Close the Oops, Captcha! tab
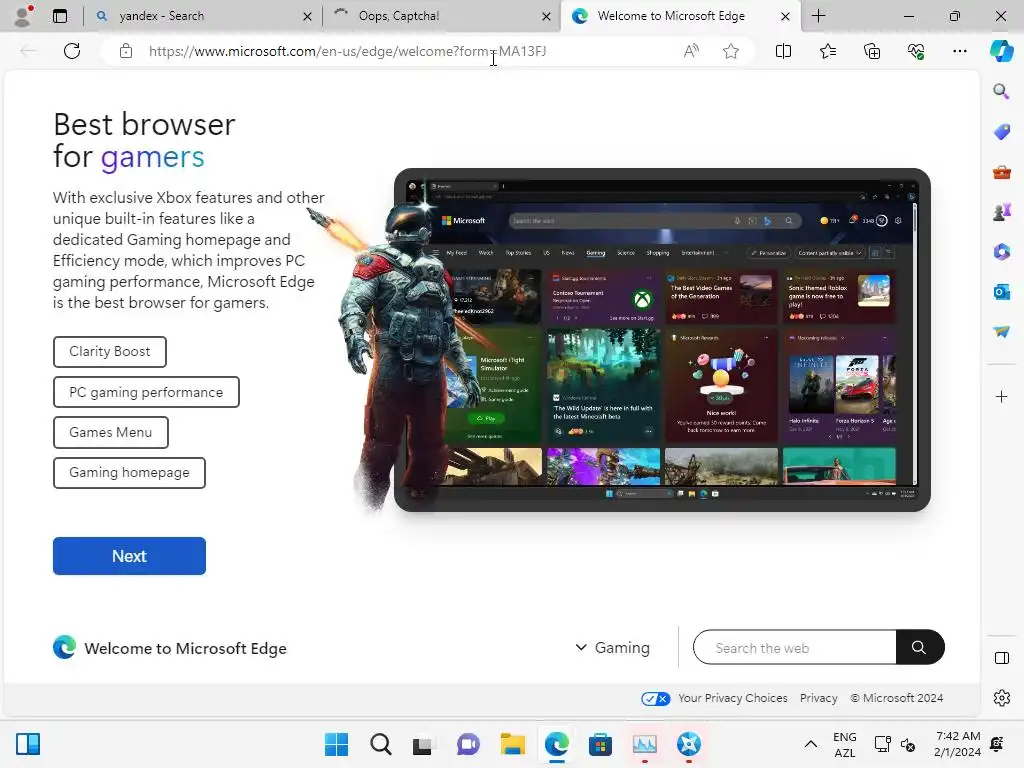Screen dimensions: 1024x768 tap(546, 16)
